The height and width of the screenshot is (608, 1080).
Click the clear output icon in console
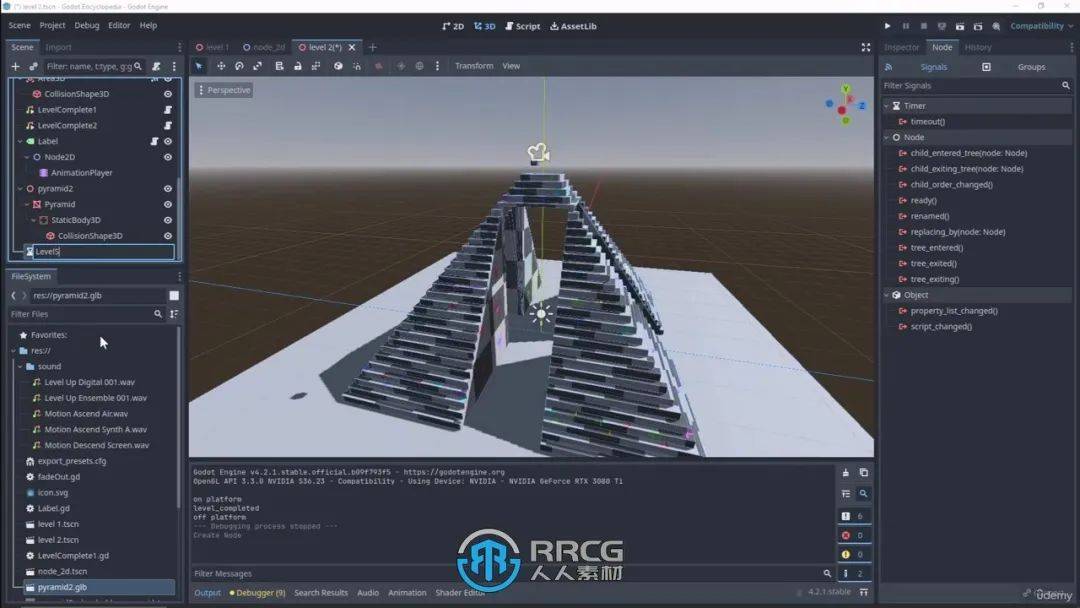click(x=846, y=473)
